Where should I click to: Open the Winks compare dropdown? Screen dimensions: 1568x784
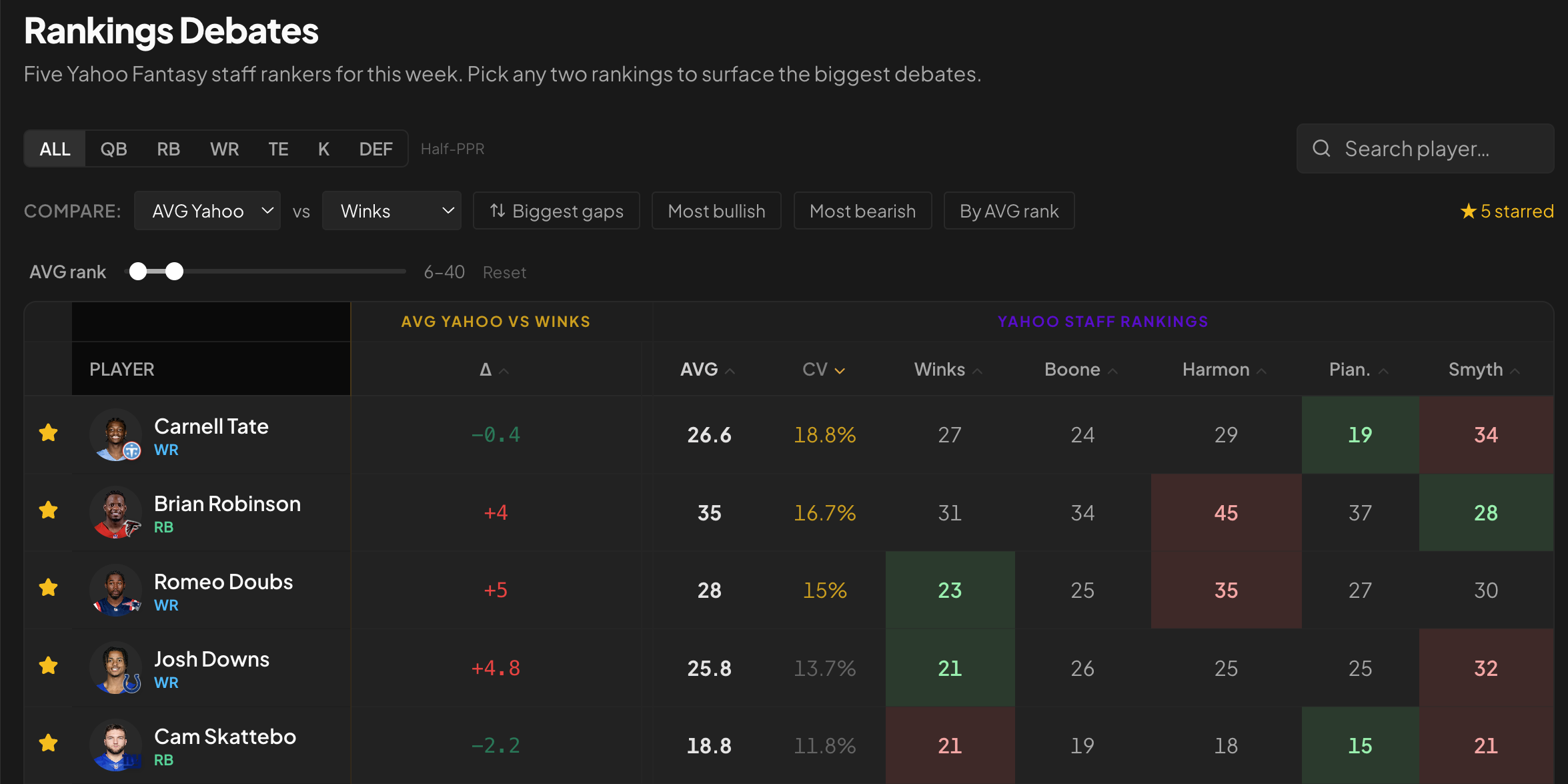391,212
